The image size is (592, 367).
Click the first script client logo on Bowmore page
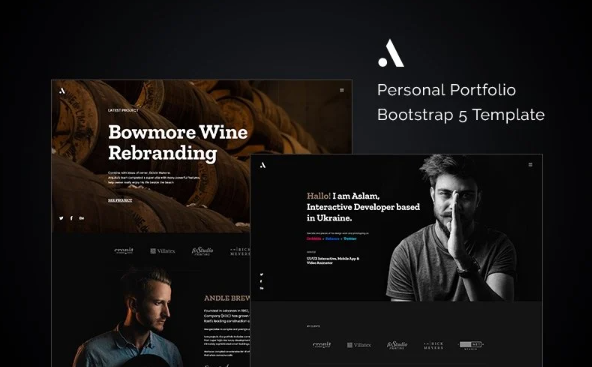tap(124, 251)
